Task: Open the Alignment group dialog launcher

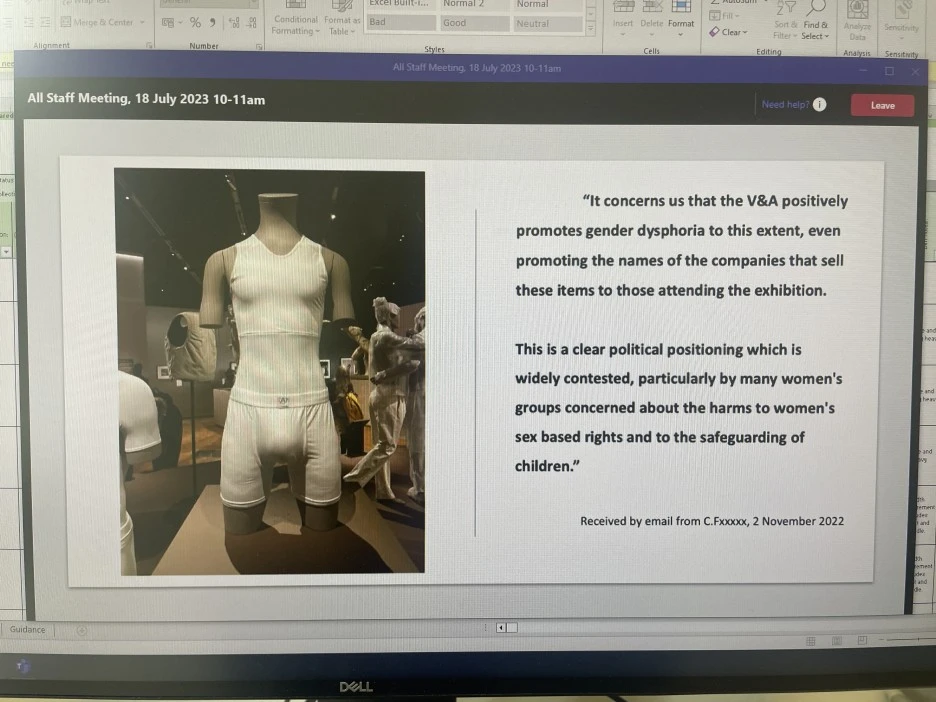Action: (x=149, y=45)
